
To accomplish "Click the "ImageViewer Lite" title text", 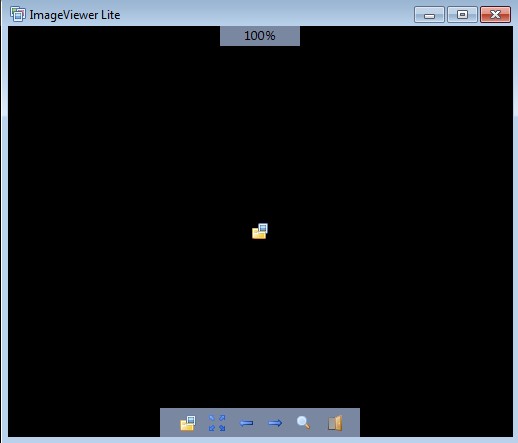I will (75, 15).
